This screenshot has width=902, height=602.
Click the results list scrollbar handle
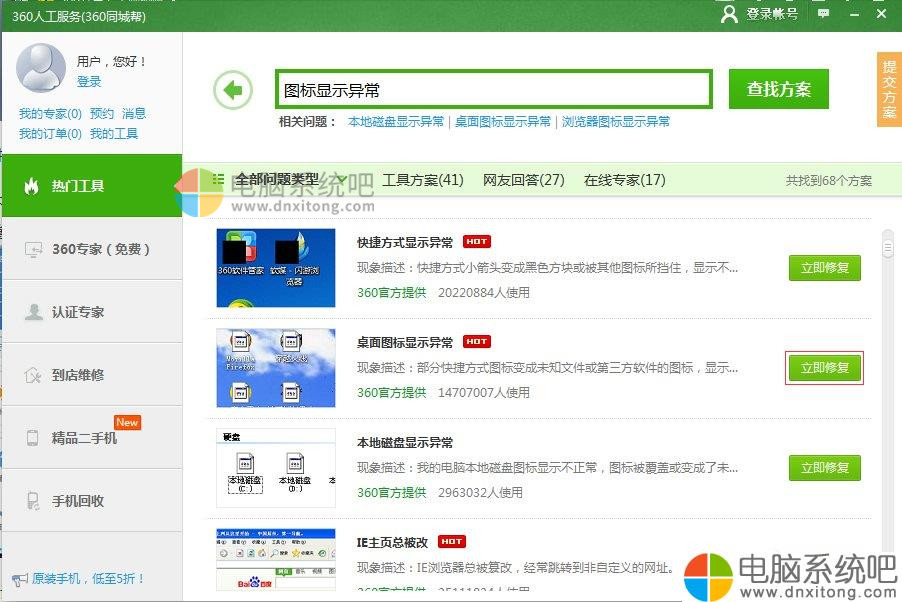888,246
